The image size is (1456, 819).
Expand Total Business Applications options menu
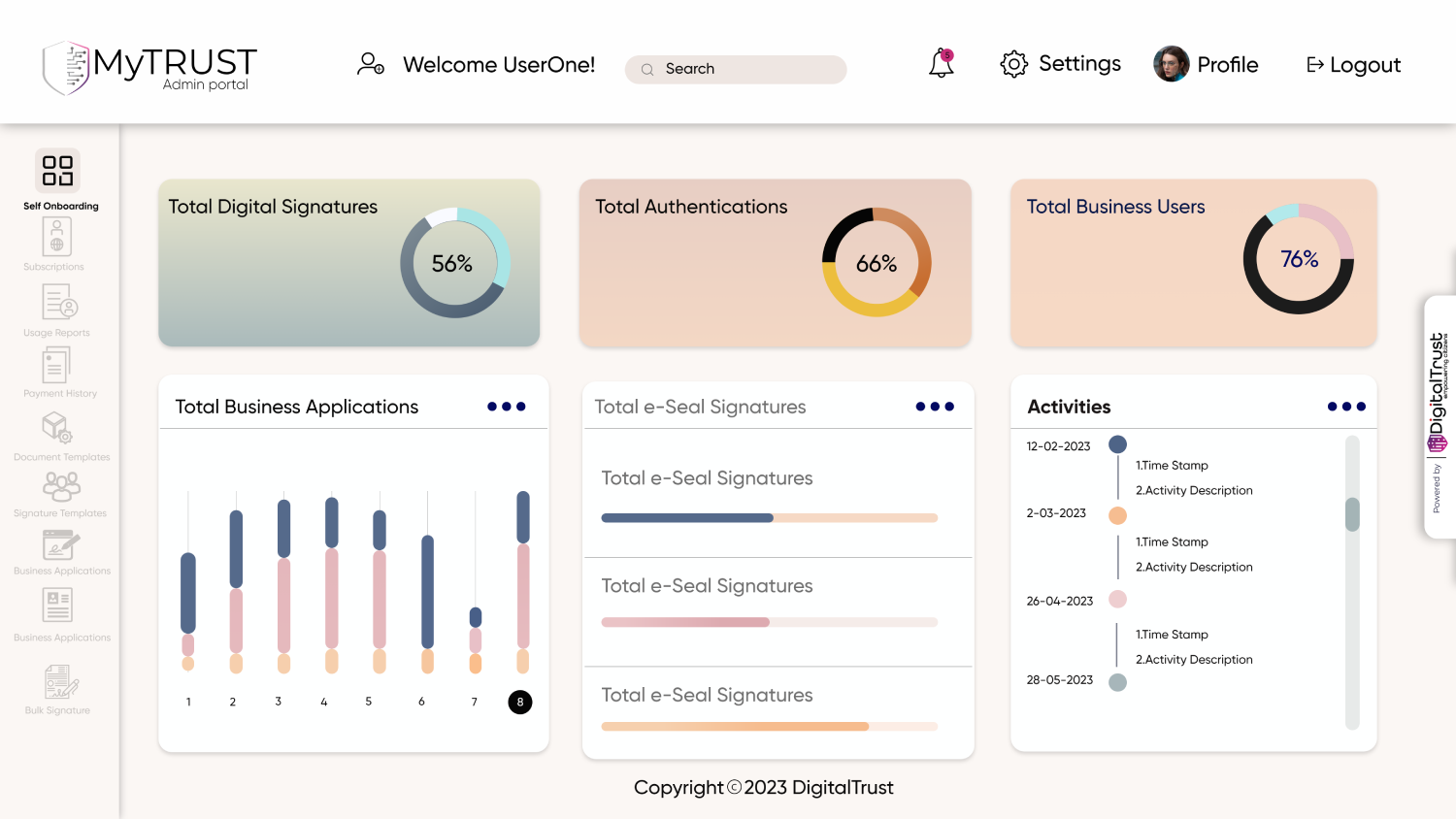(506, 407)
